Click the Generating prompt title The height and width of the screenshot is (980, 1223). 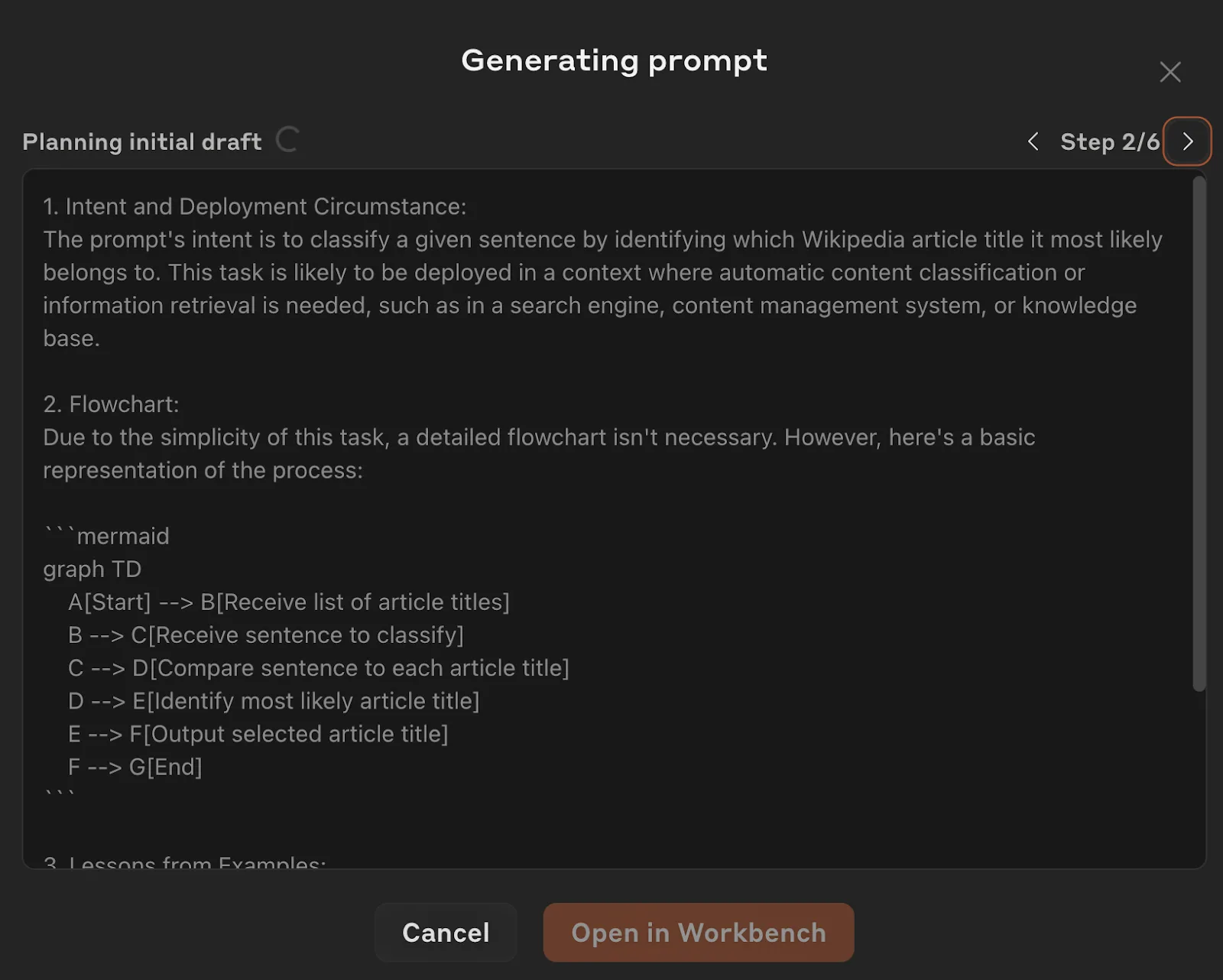pos(612,60)
